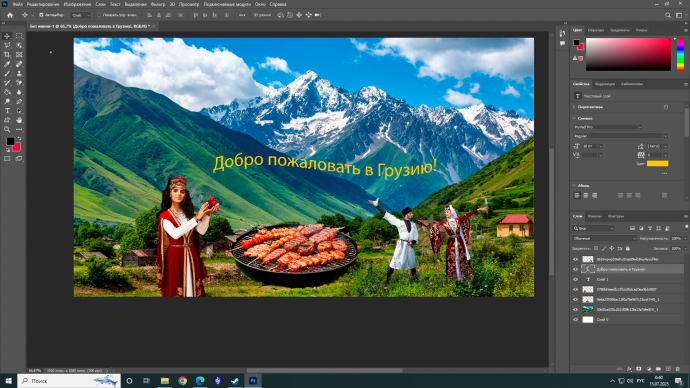Select the Crop tool
This screenshot has height=388, width=690.
coord(7,55)
